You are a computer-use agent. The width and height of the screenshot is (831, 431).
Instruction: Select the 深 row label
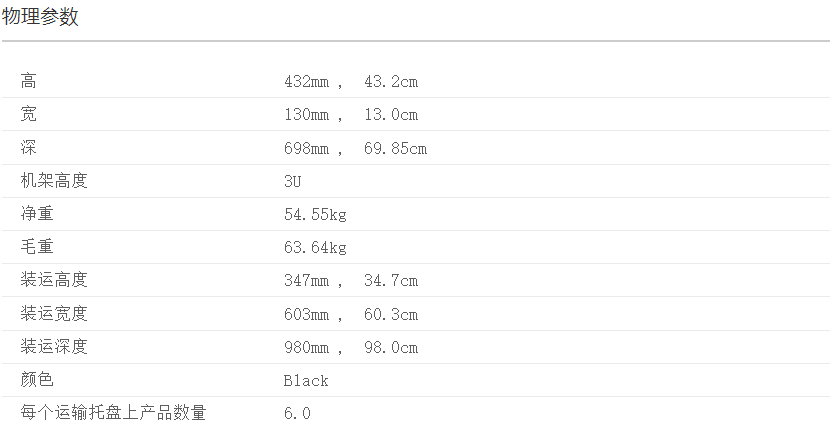29,148
